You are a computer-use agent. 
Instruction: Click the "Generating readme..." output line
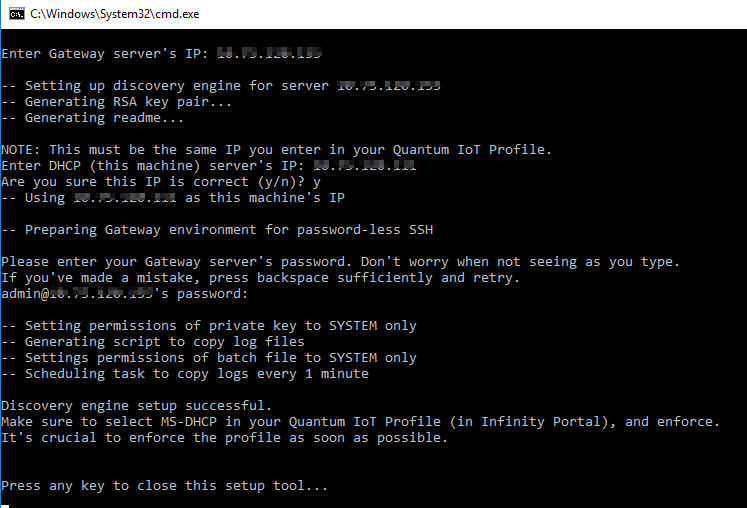[92, 118]
